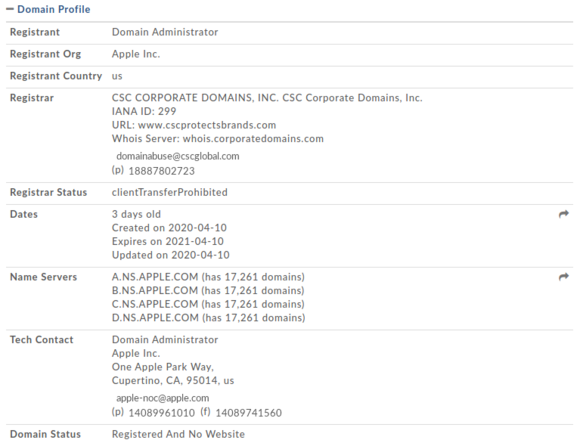Select the apple-noc@apple.com email
This screenshot has width=580, height=446.
162,398
